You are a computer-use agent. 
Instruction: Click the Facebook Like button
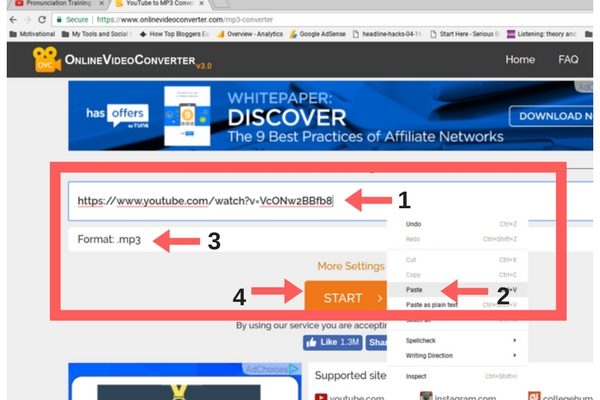point(333,342)
